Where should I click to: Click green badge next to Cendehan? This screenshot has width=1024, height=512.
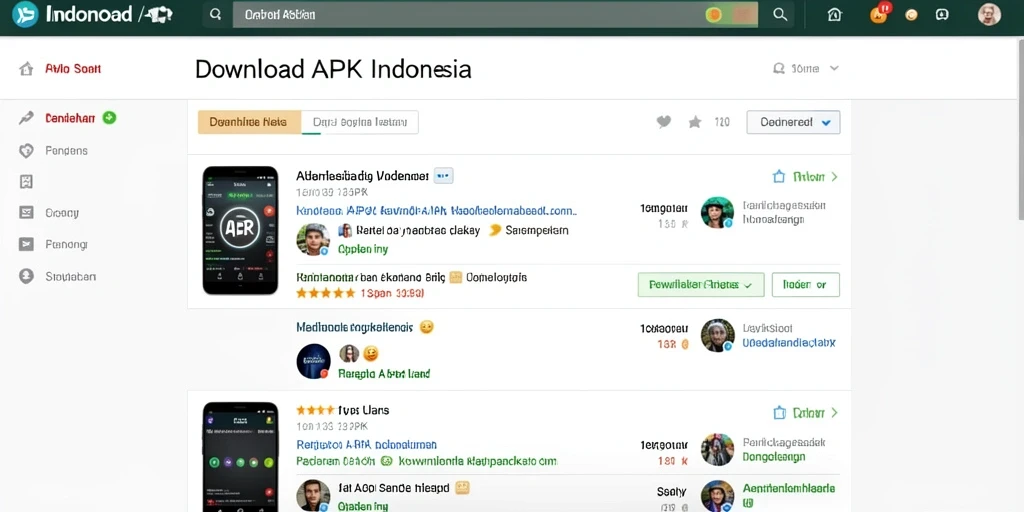(x=109, y=118)
